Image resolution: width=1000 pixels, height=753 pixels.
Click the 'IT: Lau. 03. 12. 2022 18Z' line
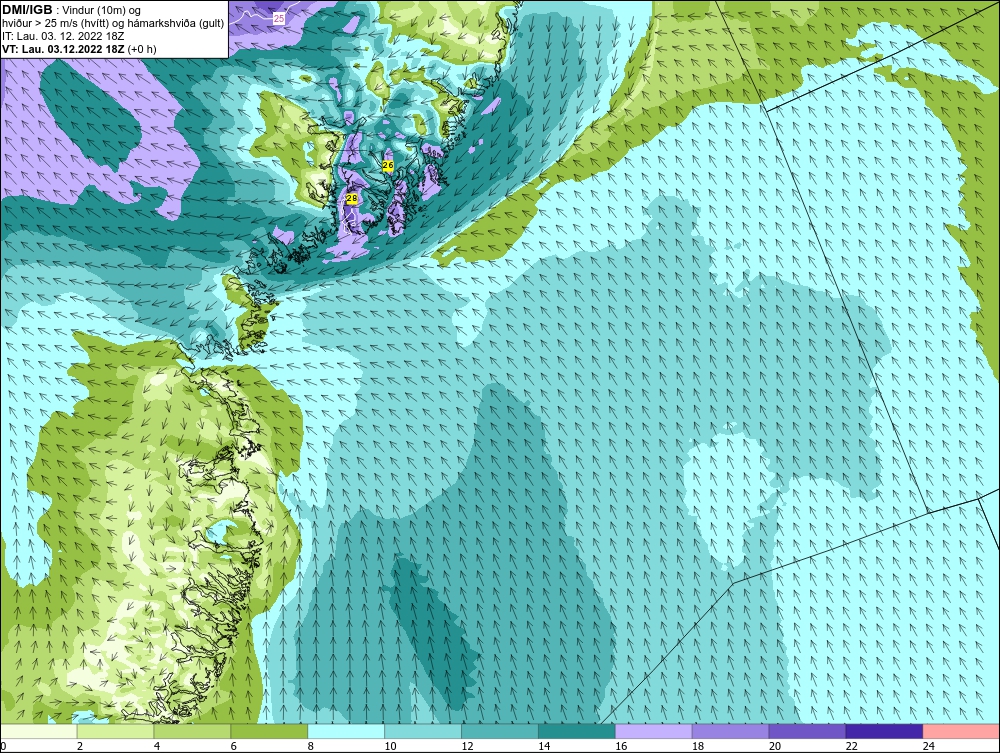click(63, 36)
